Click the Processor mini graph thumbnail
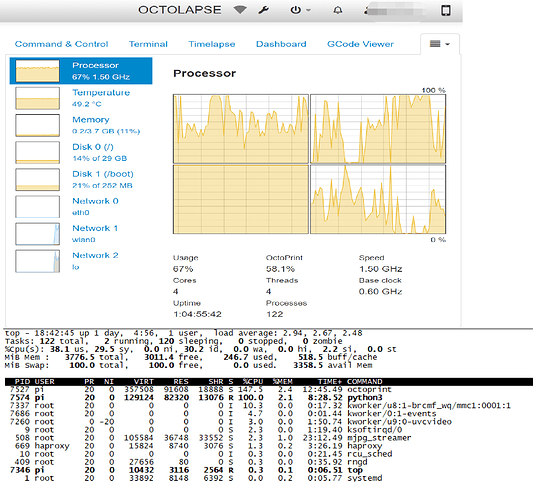 pyautogui.click(x=37, y=71)
